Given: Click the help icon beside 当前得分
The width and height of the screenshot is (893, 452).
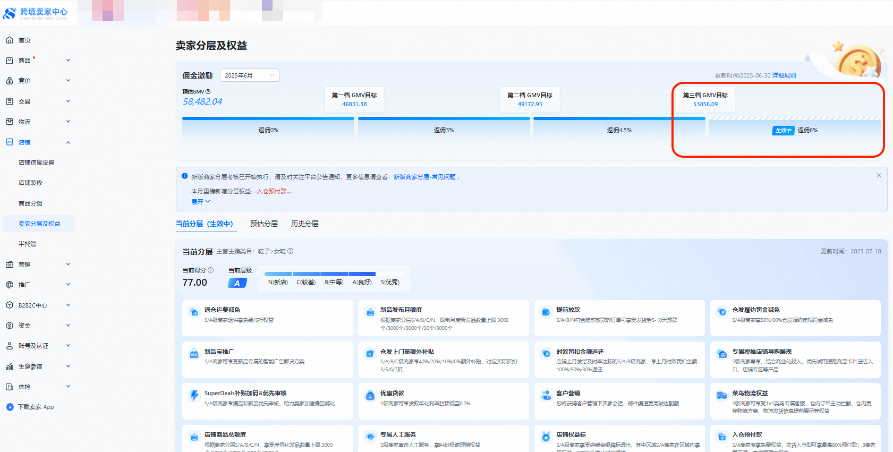Looking at the screenshot, I should point(208,270).
